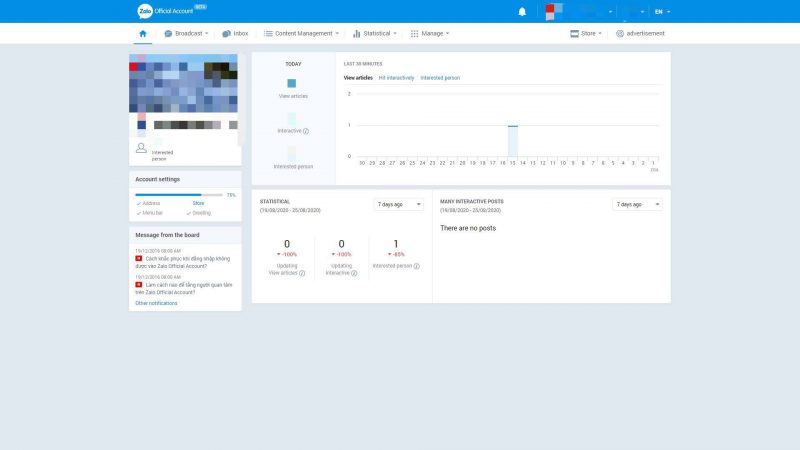Screen dimensions: 800x450
Task: Open the Statistical 7 days ago dropdown
Action: 399,204
